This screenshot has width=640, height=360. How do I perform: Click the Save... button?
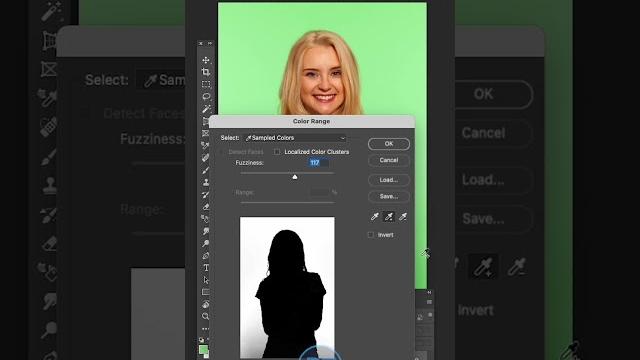(389, 196)
